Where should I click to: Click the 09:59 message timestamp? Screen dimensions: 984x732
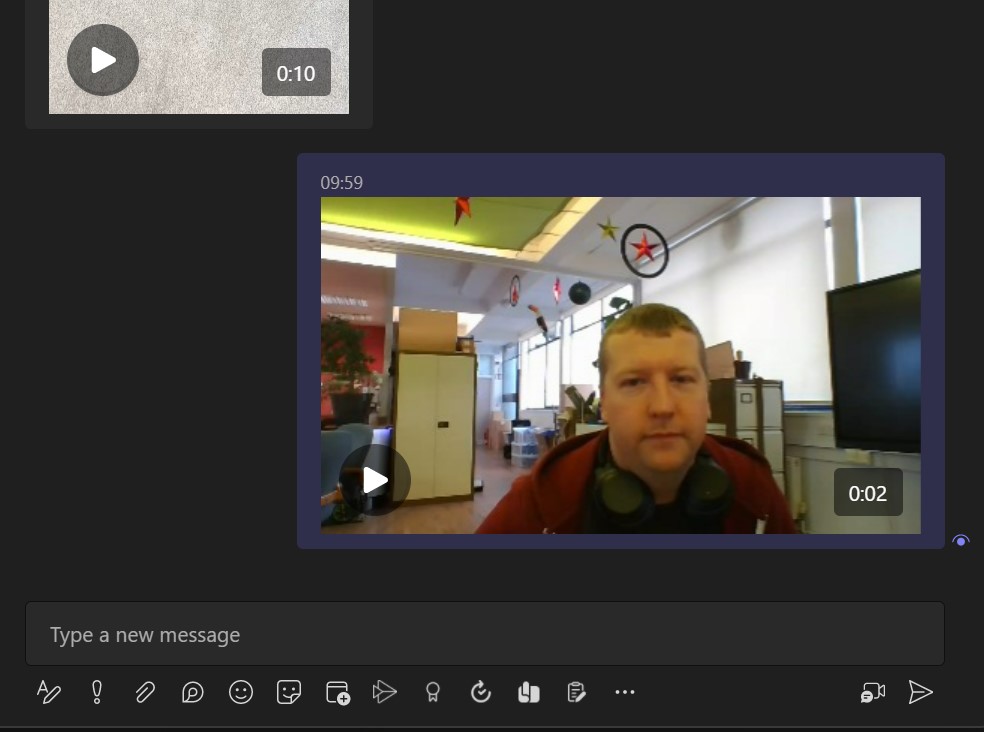pyautogui.click(x=341, y=183)
